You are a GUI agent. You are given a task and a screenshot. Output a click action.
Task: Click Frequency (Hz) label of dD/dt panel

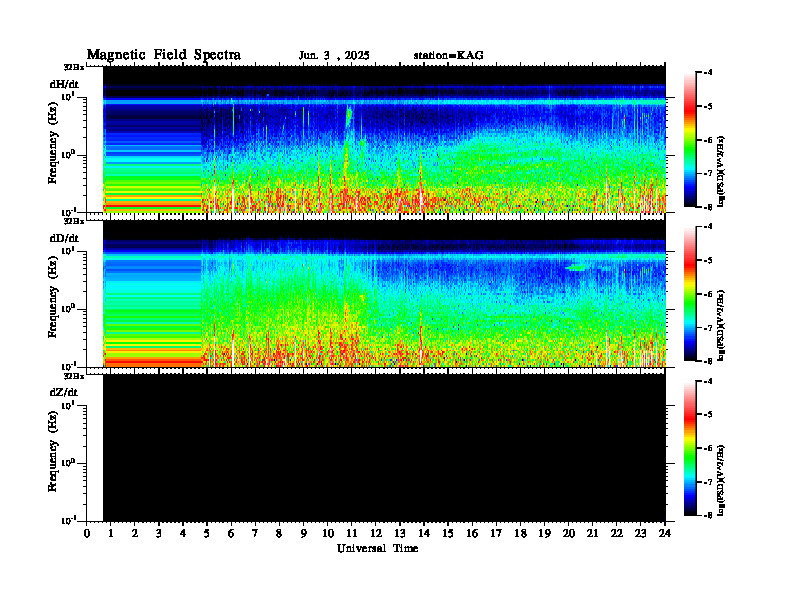coord(53,299)
